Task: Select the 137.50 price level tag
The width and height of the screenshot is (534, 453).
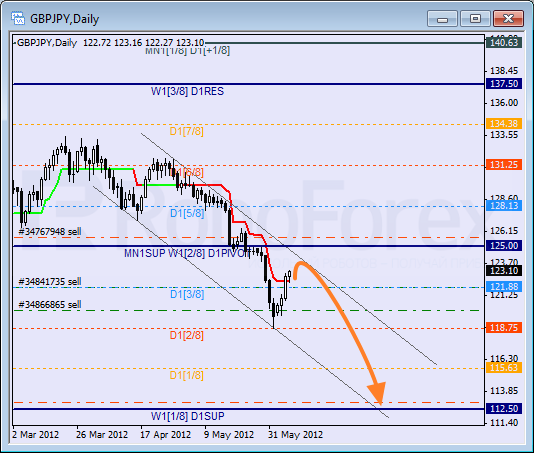Action: click(x=504, y=84)
